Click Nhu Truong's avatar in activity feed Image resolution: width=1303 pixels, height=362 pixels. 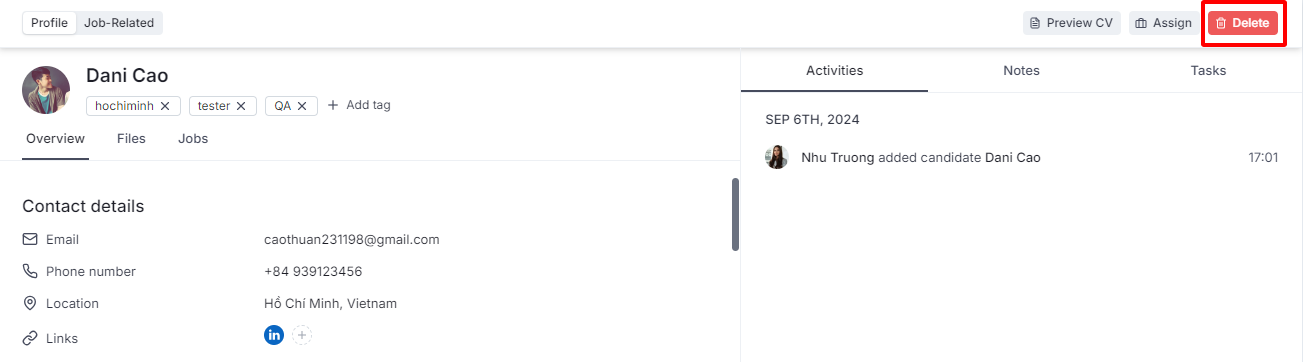pyautogui.click(x=777, y=157)
